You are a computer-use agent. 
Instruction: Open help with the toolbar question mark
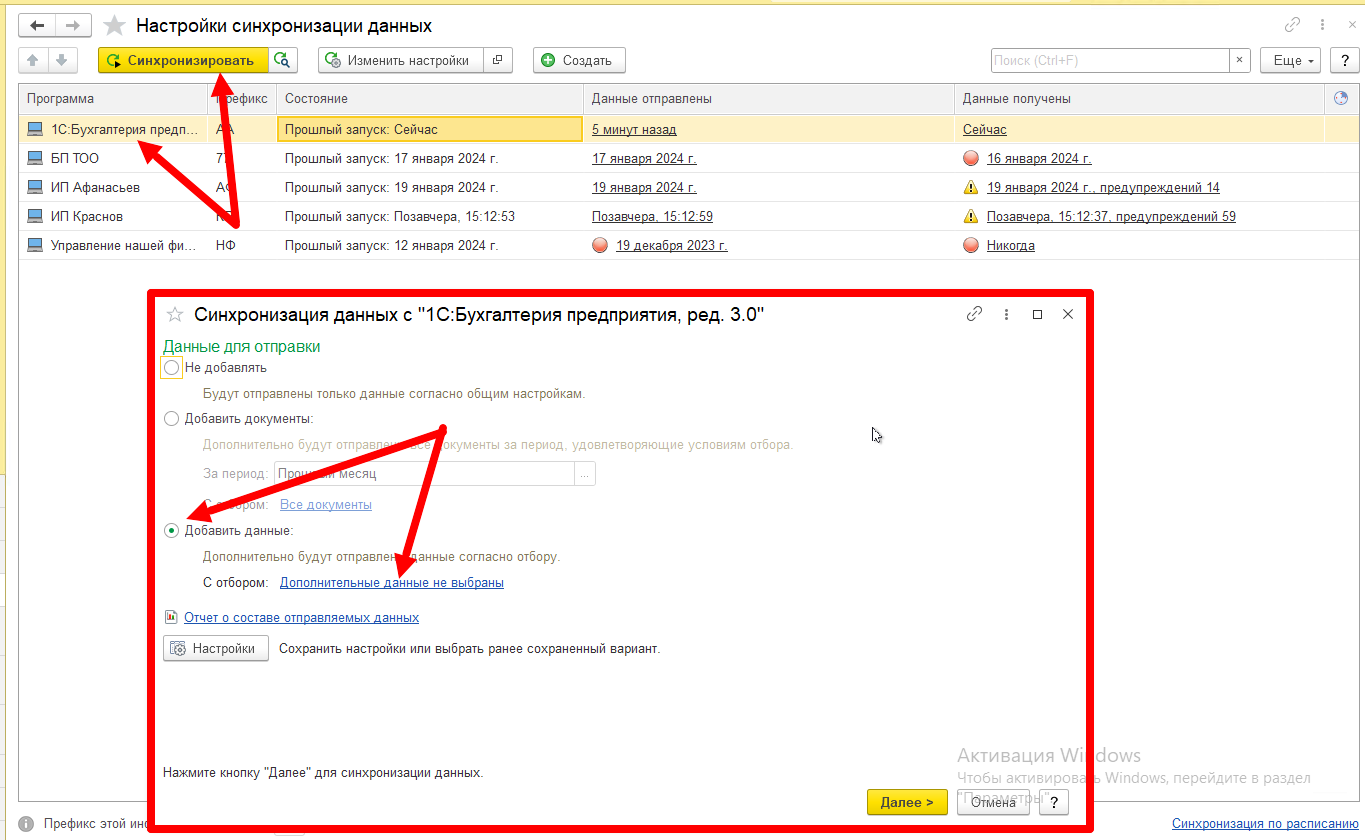(1345, 60)
